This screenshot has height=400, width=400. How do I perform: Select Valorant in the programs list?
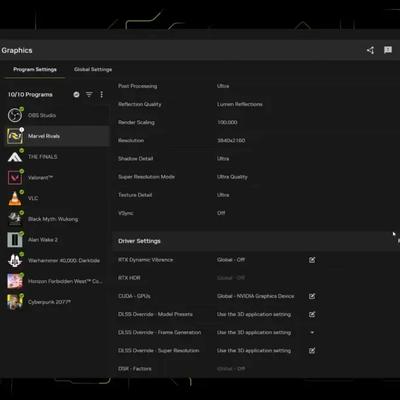[x=57, y=178]
